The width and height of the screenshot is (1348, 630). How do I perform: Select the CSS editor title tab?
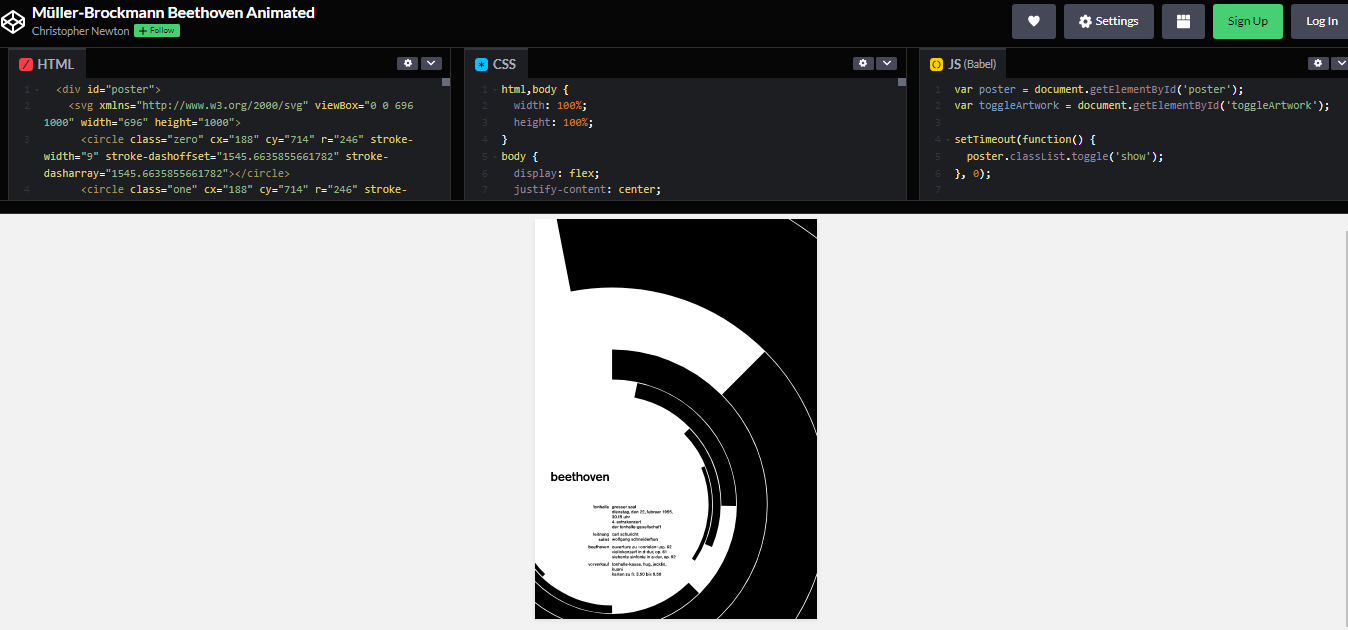[495, 64]
